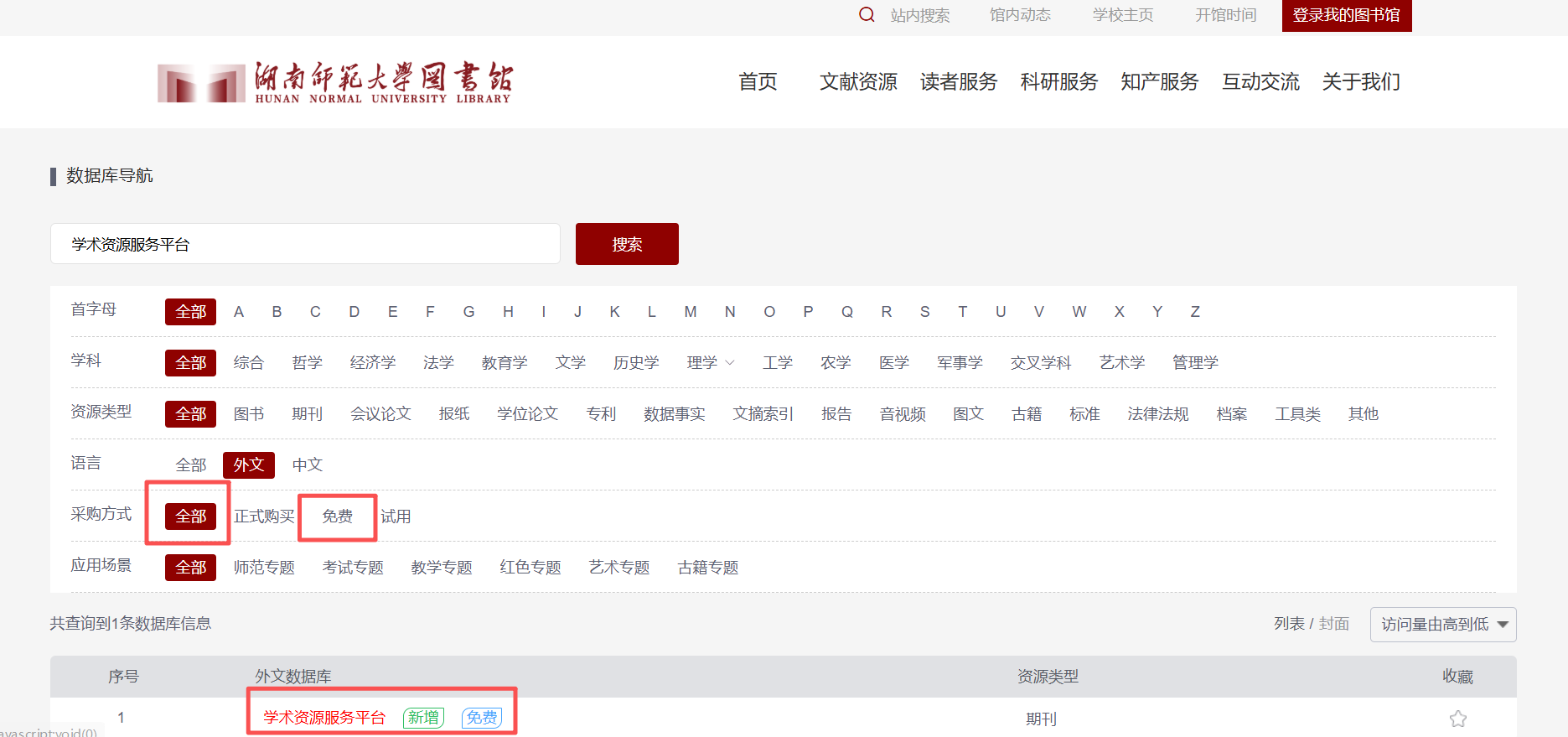Click the 搜索 button

tap(627, 244)
